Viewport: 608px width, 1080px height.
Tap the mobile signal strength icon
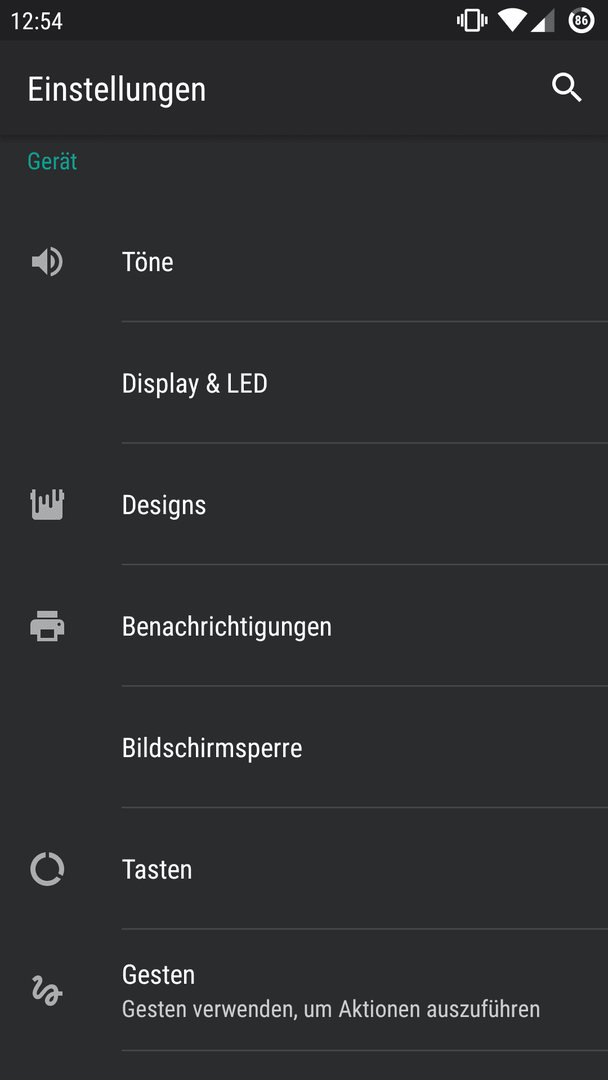(543, 21)
